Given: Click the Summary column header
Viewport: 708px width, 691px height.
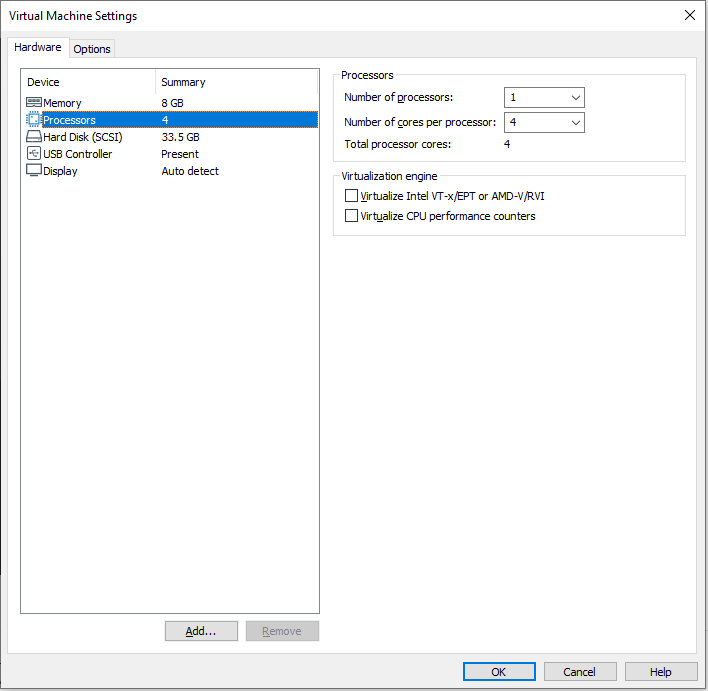Looking at the screenshot, I should [183, 82].
